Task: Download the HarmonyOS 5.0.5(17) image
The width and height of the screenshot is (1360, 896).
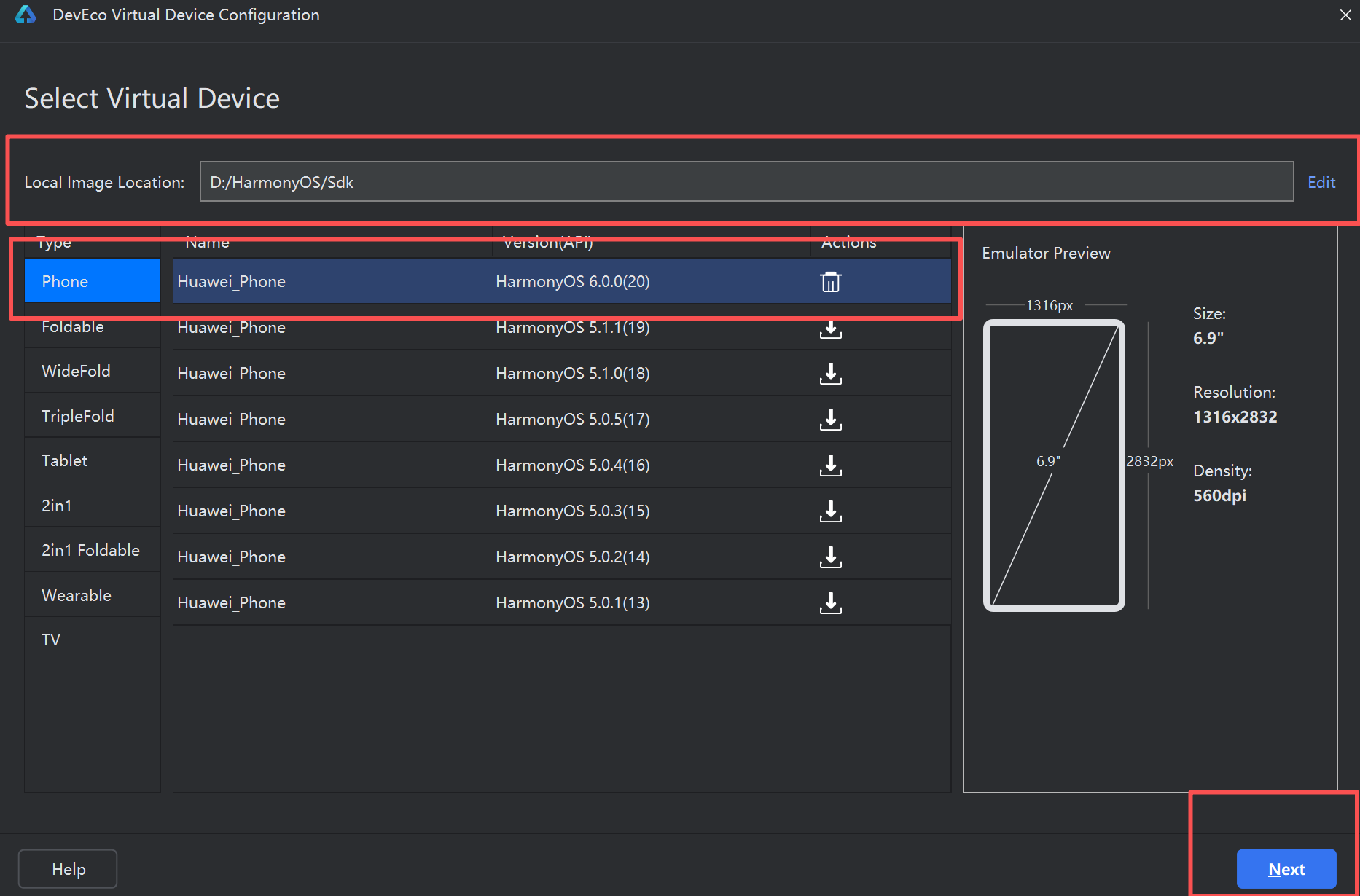Action: (830, 420)
